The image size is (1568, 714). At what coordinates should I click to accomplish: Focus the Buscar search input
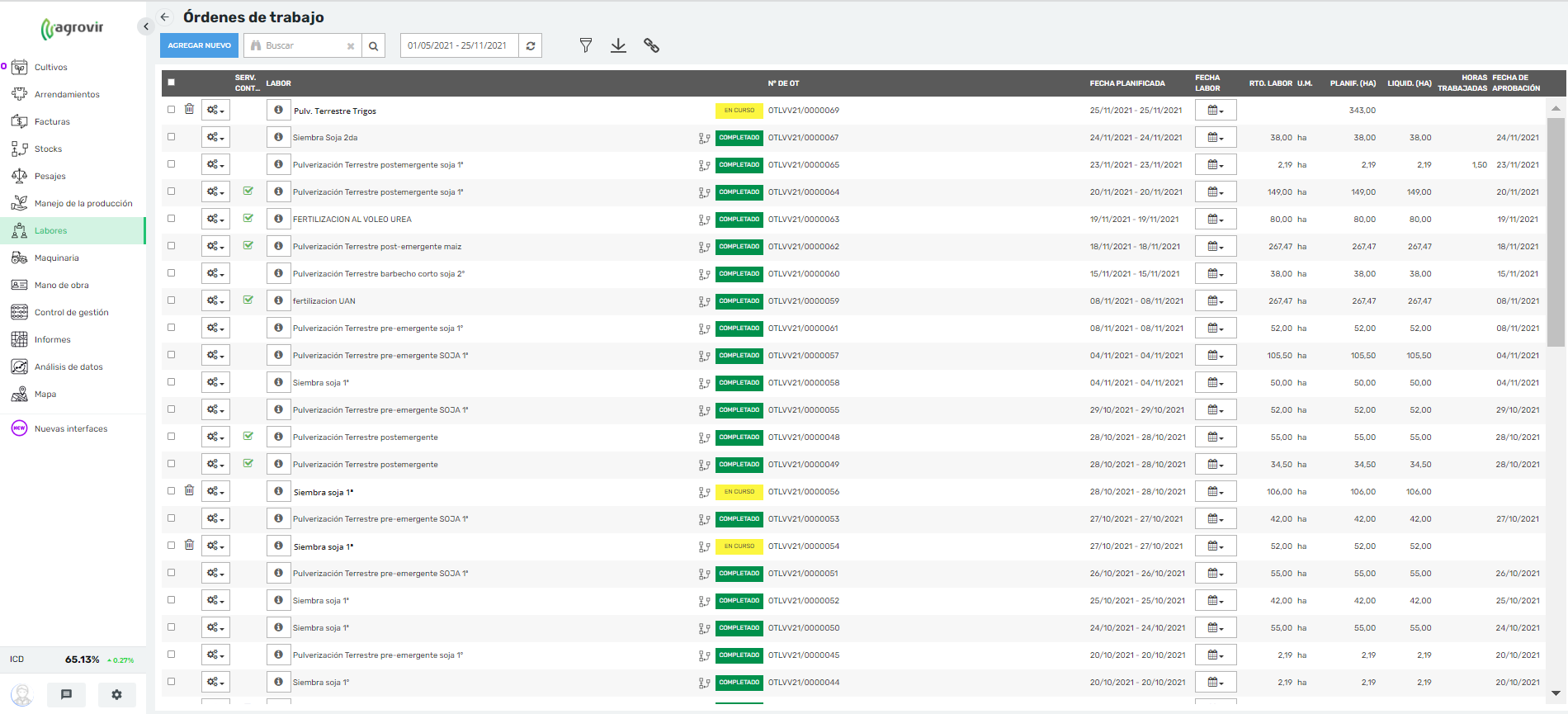[304, 45]
